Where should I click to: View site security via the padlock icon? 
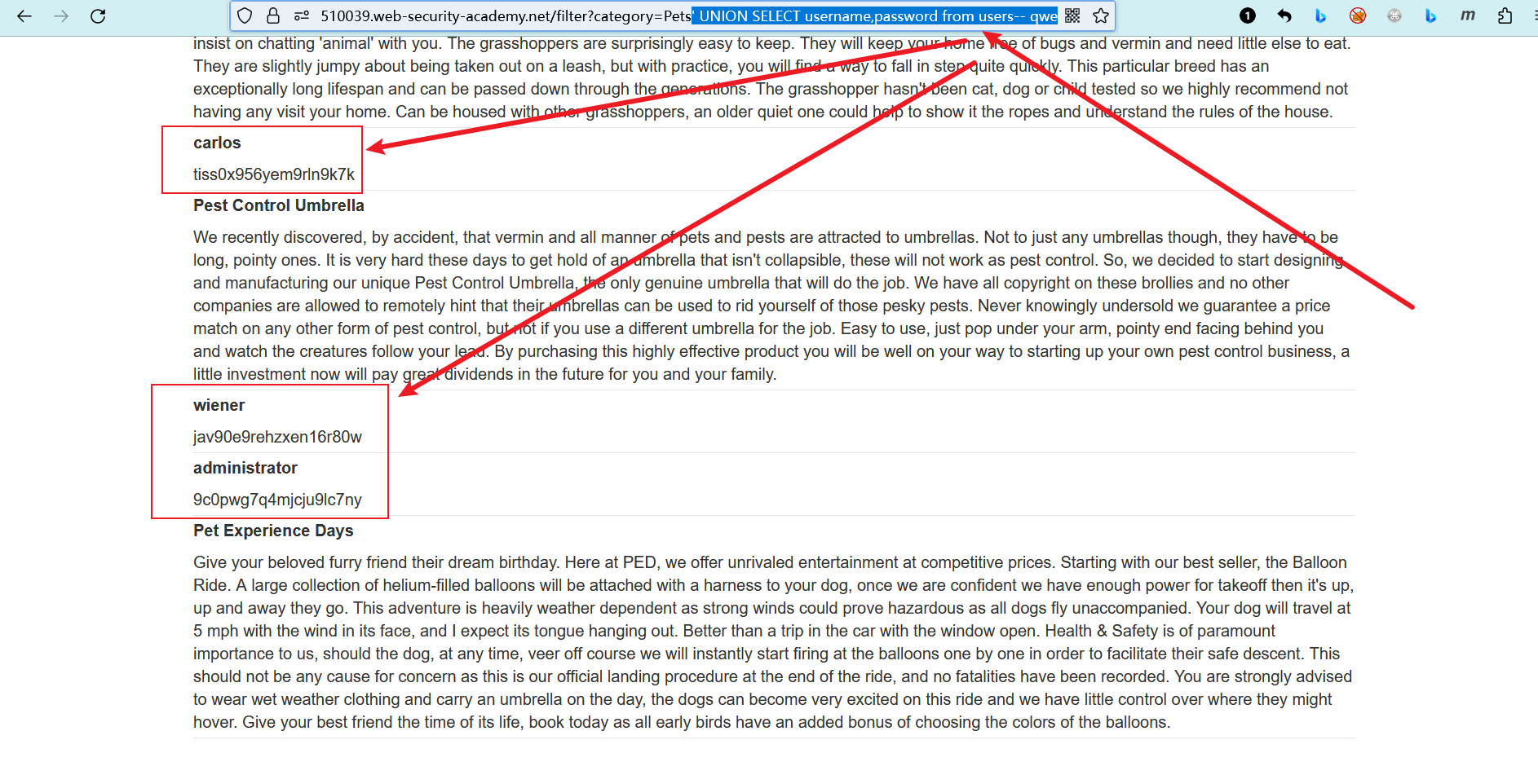click(x=273, y=15)
